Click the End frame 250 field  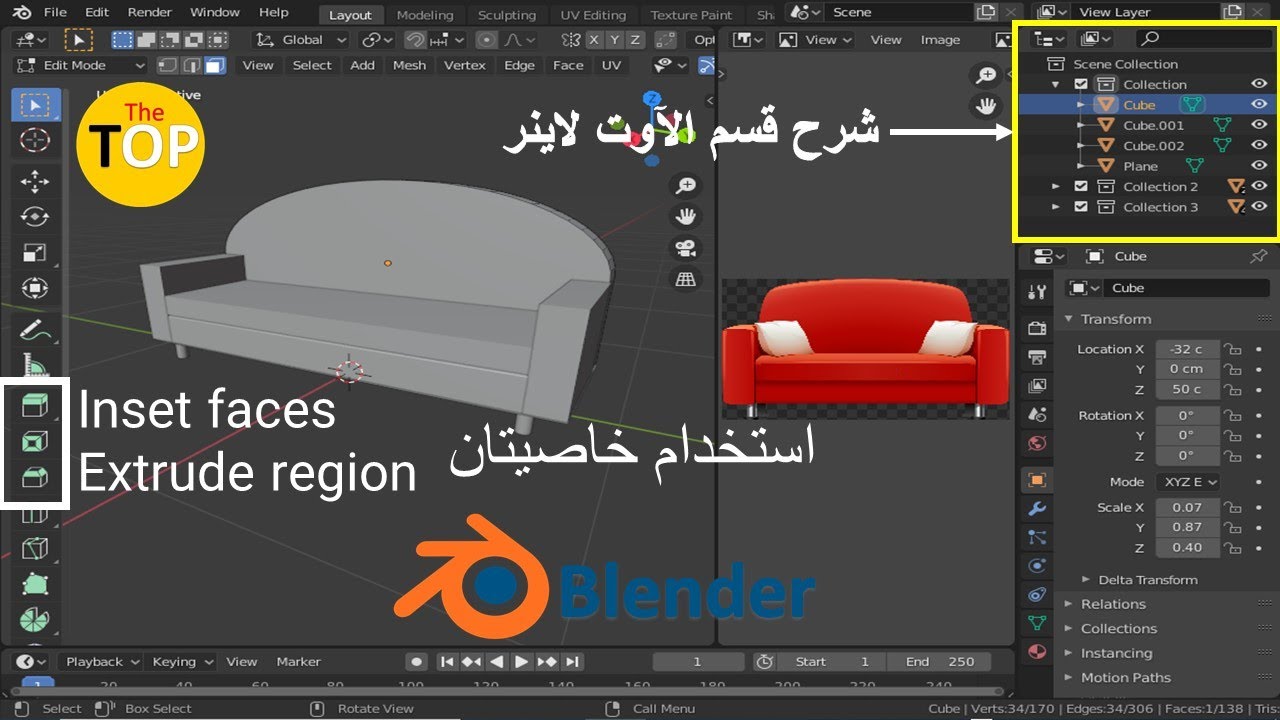(x=941, y=662)
